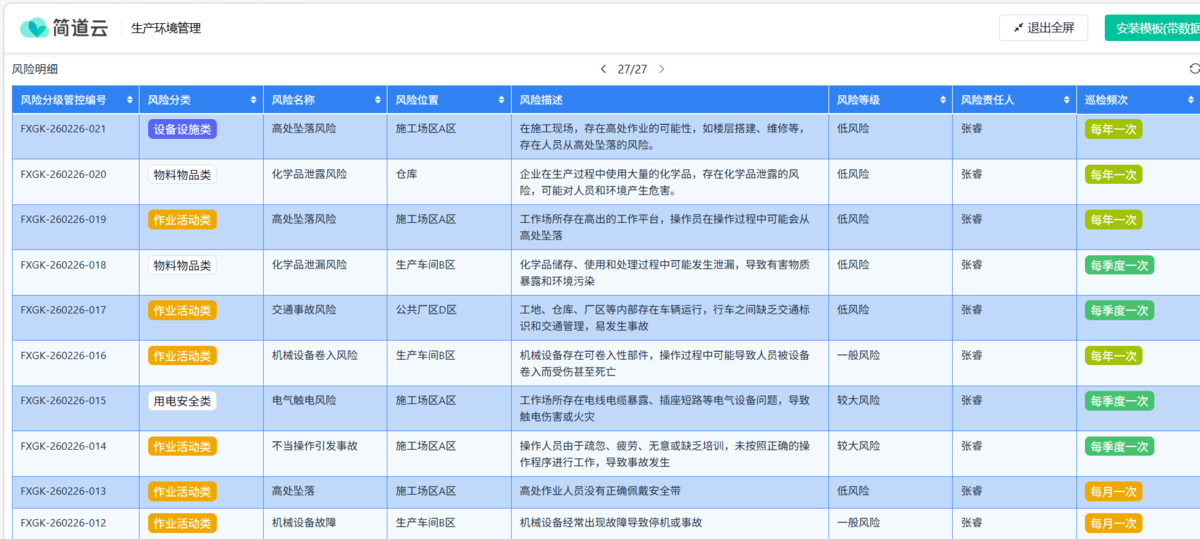
Task: Select record FXGK-260226-020
Action: pyautogui.click(x=63, y=174)
